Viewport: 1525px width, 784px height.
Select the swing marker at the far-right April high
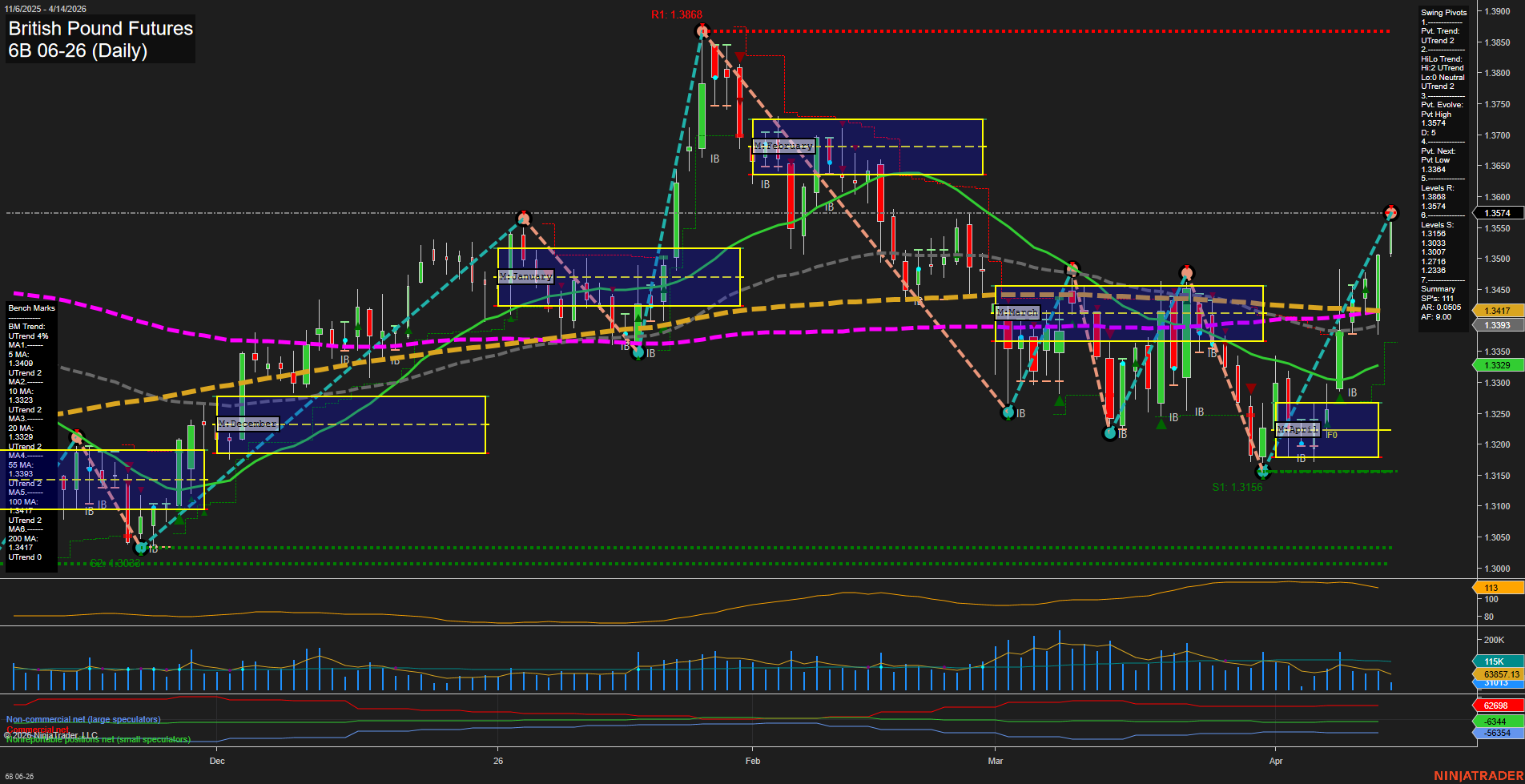1390,212
